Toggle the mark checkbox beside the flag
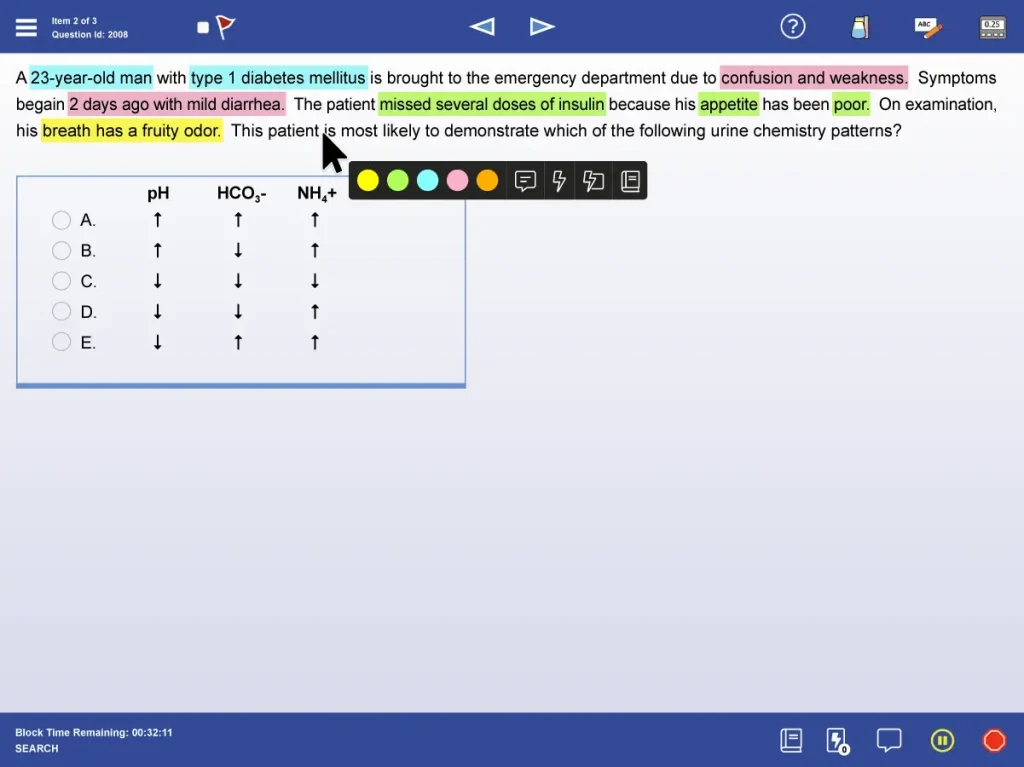This screenshot has height=767, width=1024. pos(202,25)
